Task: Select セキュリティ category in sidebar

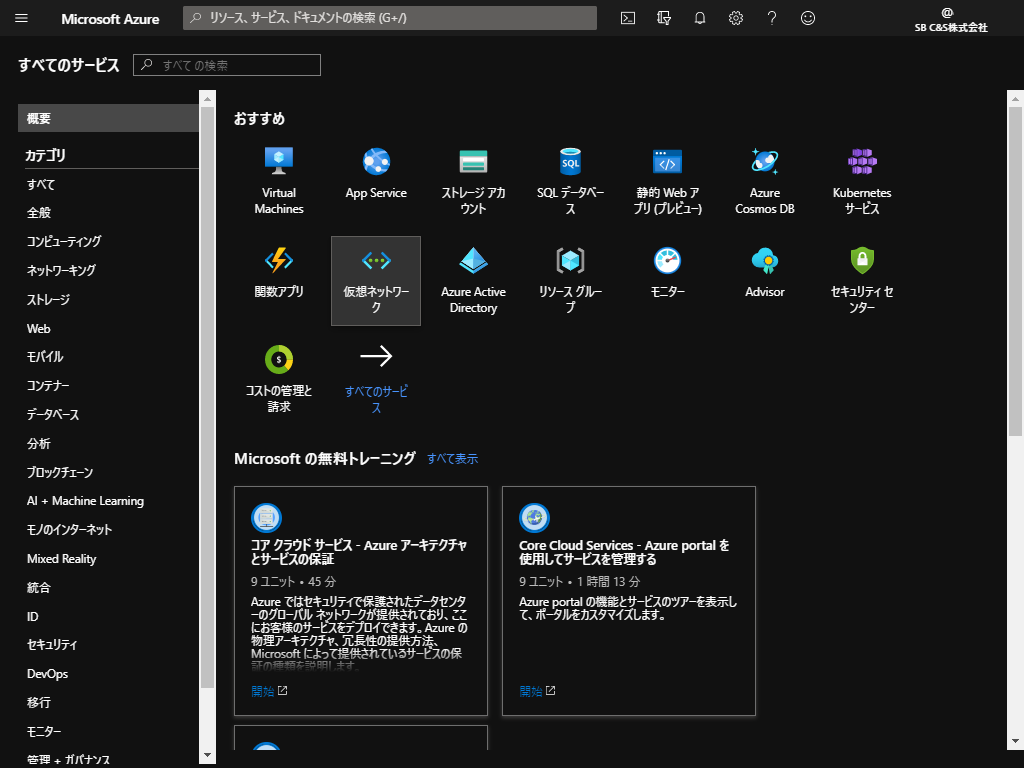Action: click(52, 645)
